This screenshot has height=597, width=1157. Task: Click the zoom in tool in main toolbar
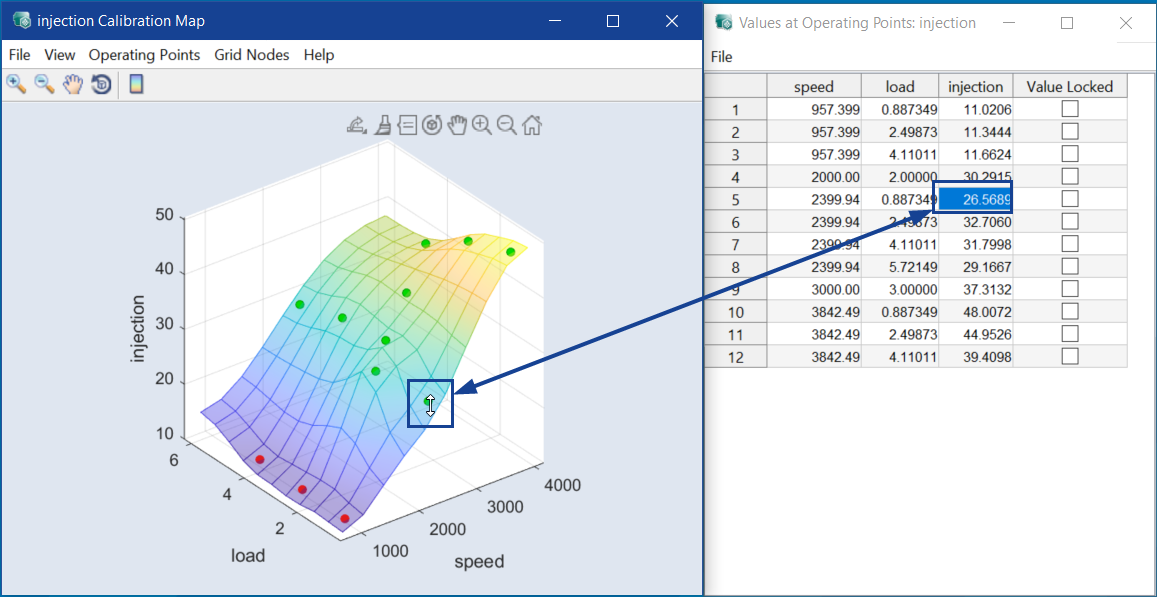[16, 85]
